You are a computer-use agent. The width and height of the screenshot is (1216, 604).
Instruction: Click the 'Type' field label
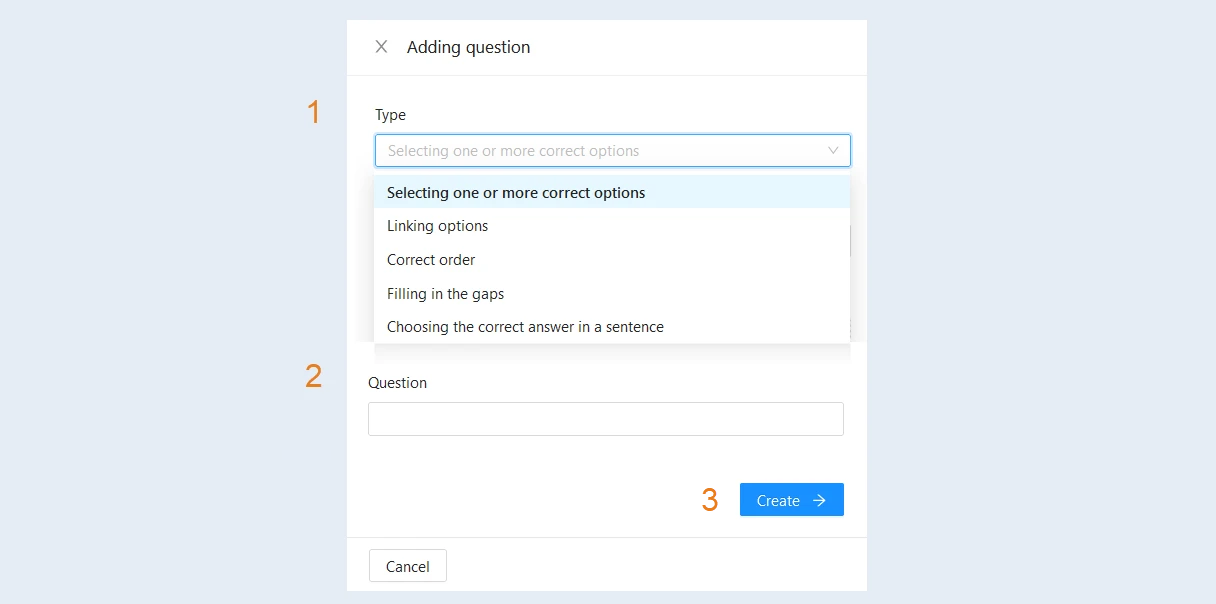[391, 115]
